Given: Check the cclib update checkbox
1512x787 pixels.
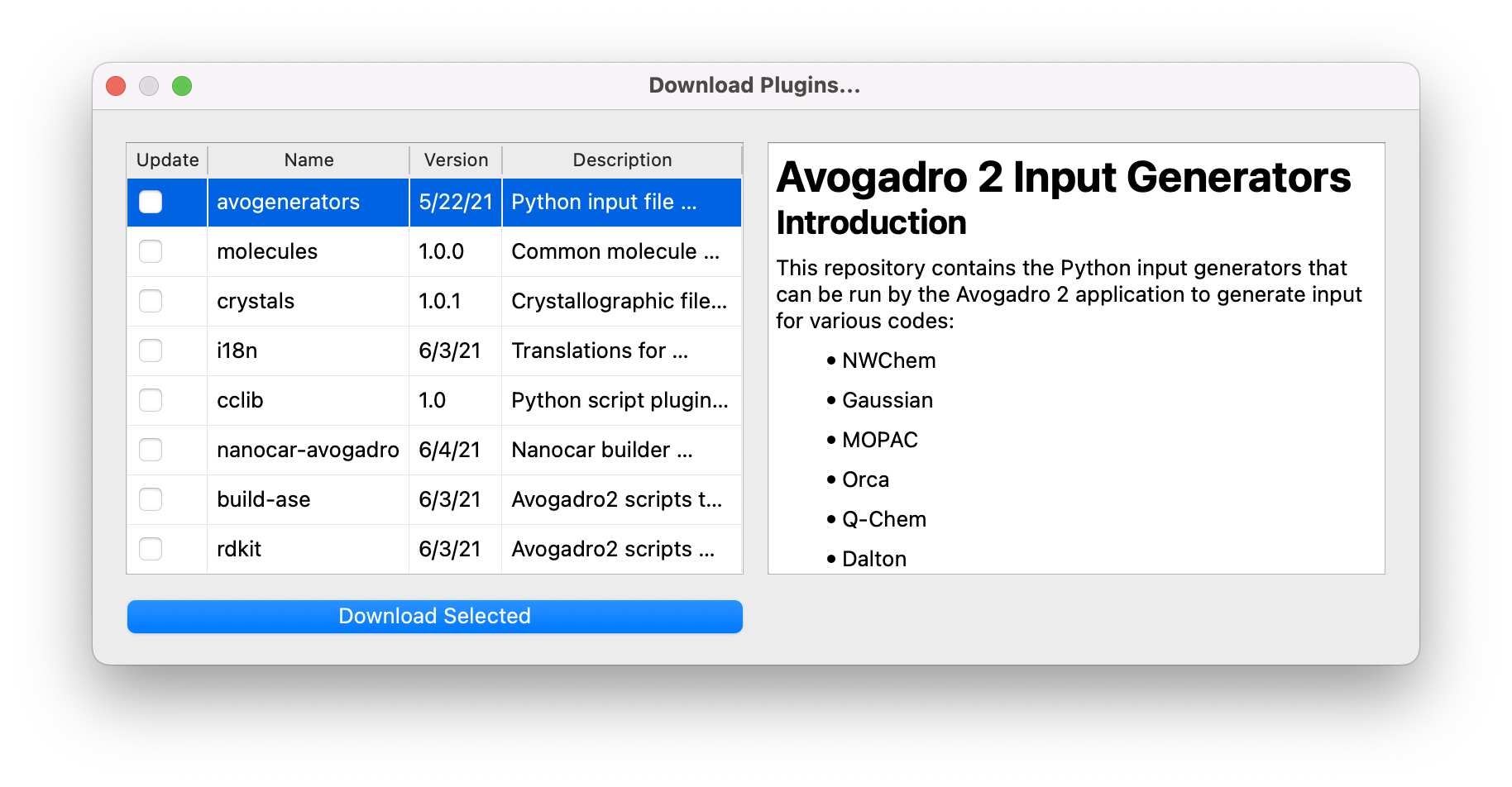Looking at the screenshot, I should [151, 400].
